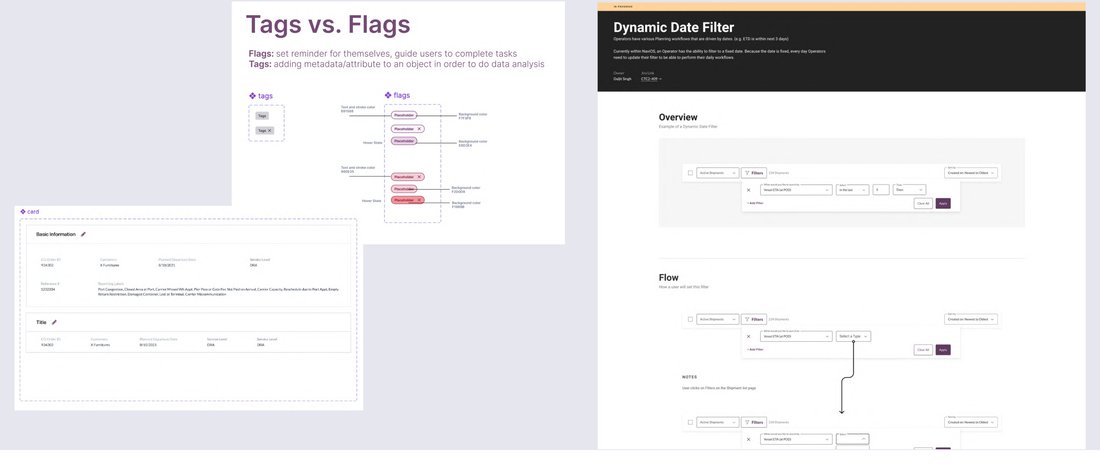The height and width of the screenshot is (464, 1100).
Task: Remove the gray Tags chip via its X
Action: pyautogui.click(x=269, y=131)
